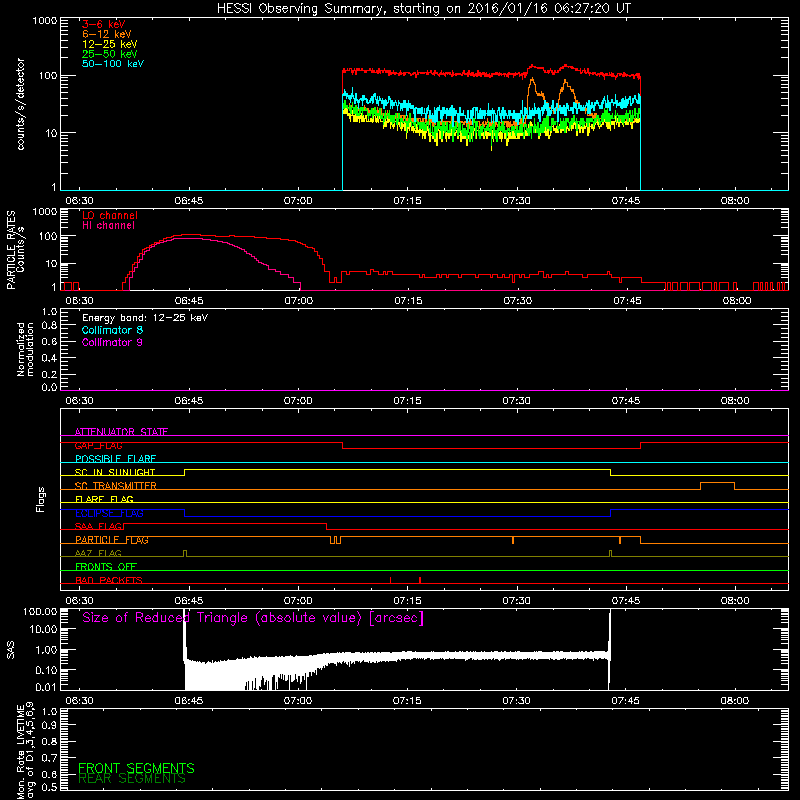
Task: Click the REAR SEGMENTS legend label
Action: [132, 779]
